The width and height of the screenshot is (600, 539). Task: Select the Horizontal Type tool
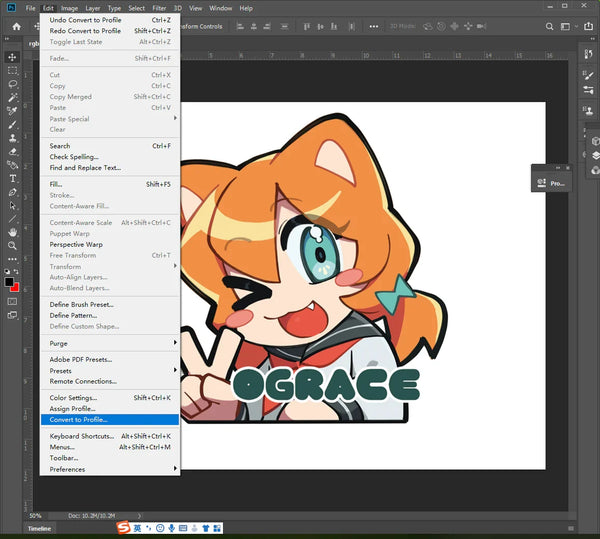click(x=12, y=179)
